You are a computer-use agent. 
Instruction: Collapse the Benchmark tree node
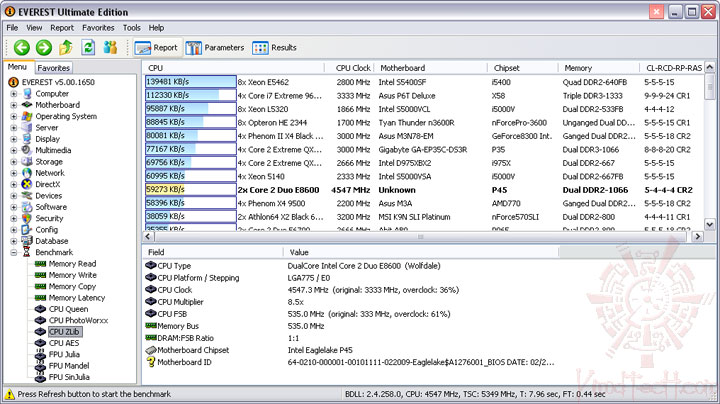tap(14, 252)
